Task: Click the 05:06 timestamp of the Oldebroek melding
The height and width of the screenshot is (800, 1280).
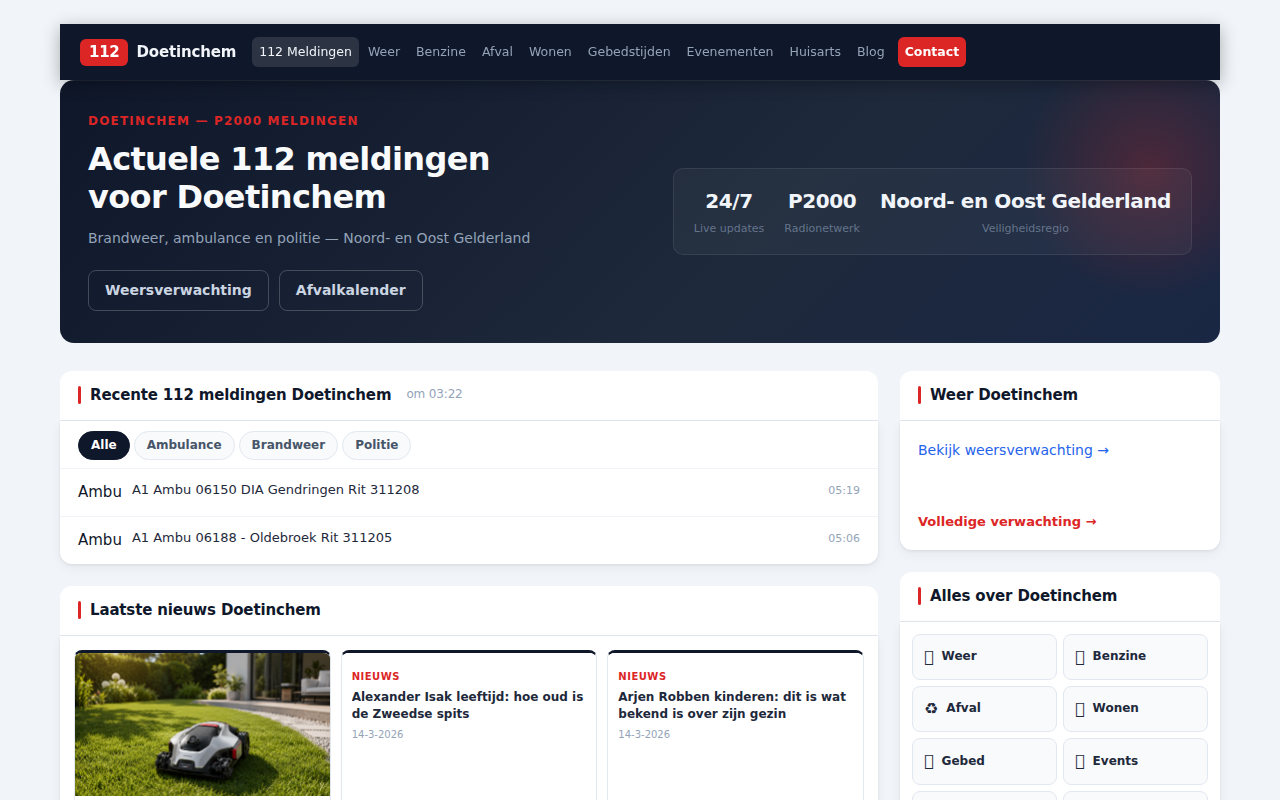Action: (844, 539)
